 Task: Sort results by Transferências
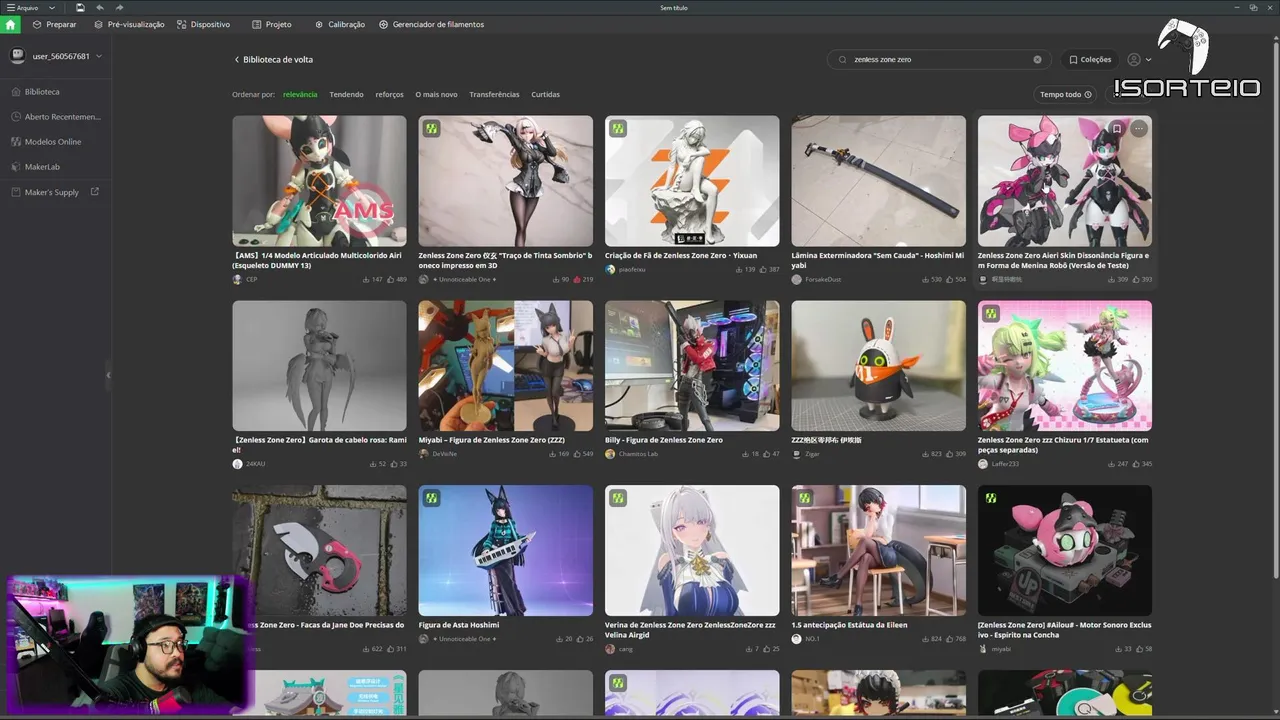point(495,95)
